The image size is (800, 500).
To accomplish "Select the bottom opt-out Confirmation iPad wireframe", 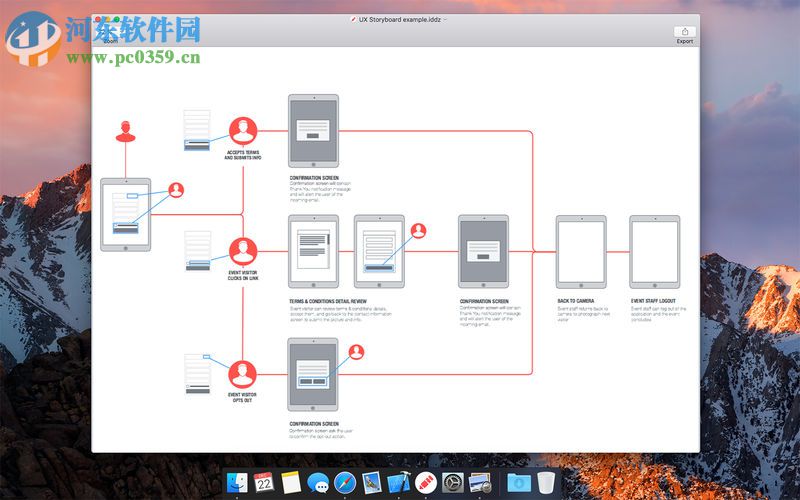I will (x=313, y=374).
